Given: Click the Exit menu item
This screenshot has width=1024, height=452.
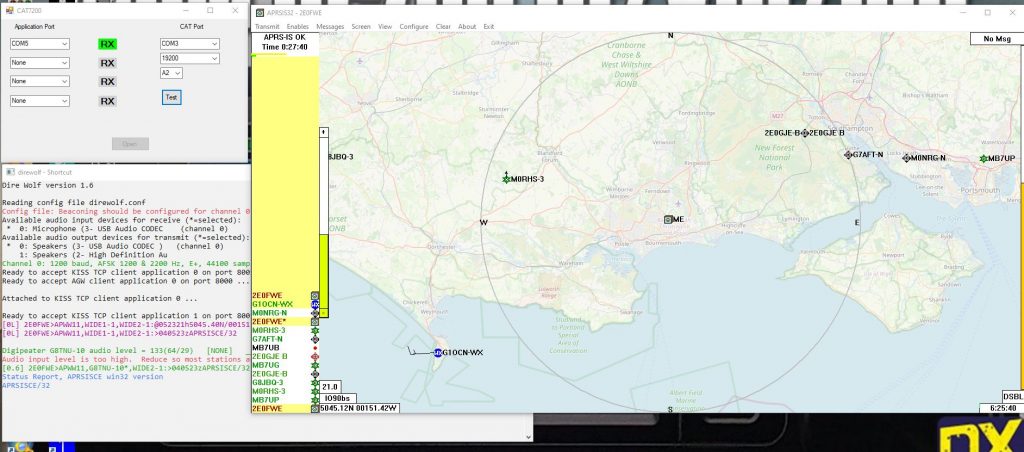Looking at the screenshot, I should [x=488, y=27].
